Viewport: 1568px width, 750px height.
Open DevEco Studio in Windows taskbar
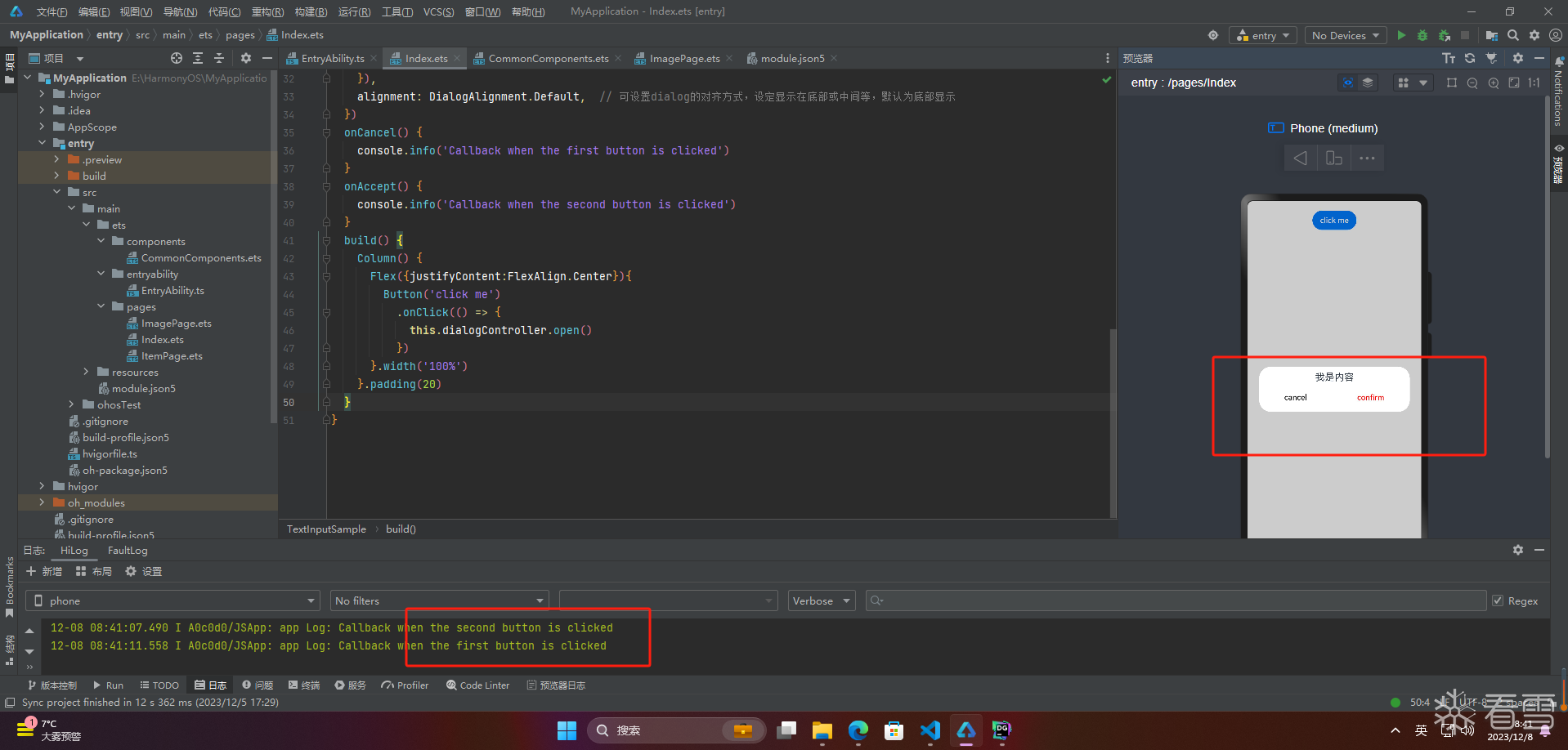coord(966,730)
